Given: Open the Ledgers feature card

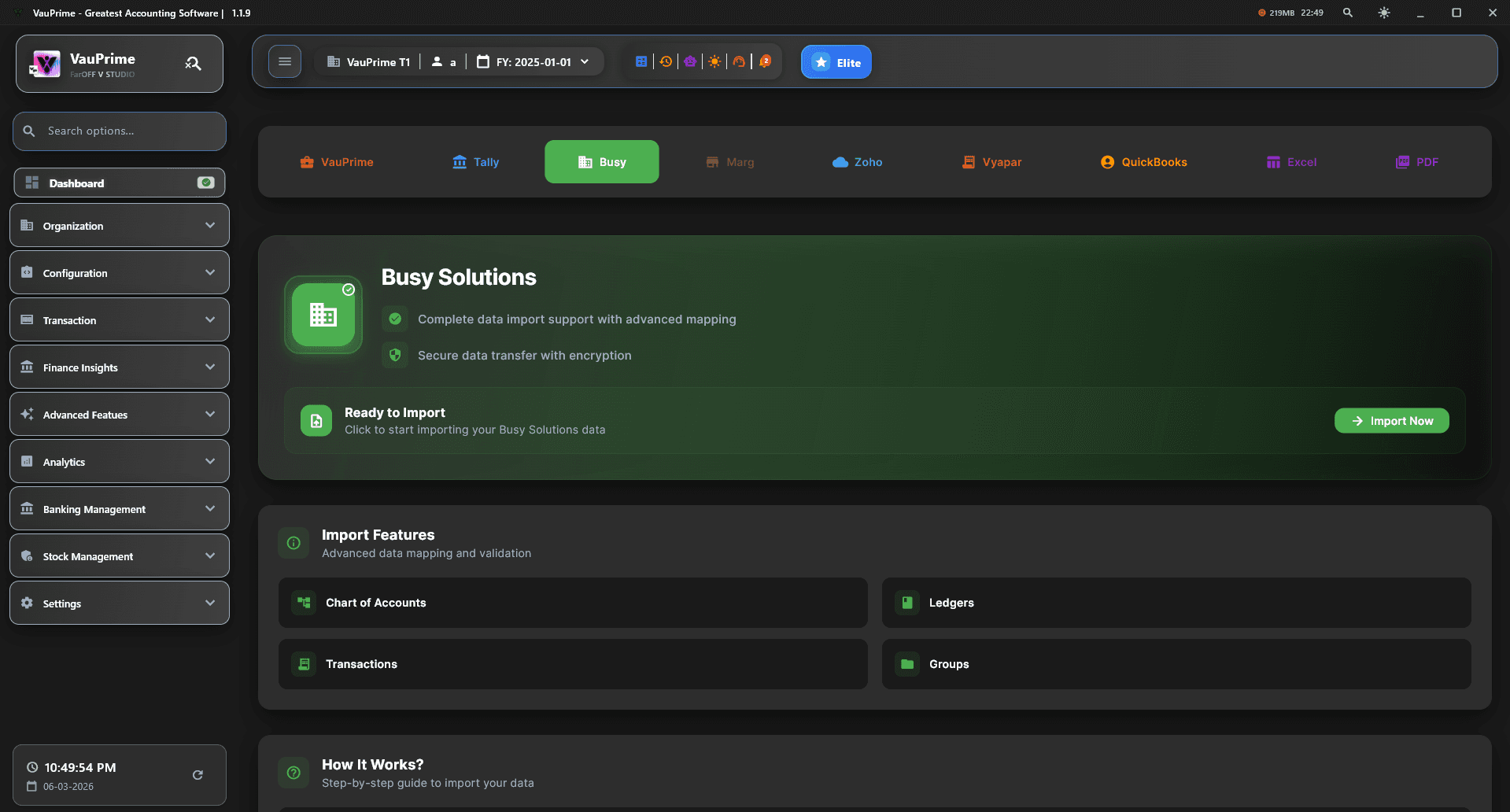Looking at the screenshot, I should pyautogui.click(x=1176, y=603).
